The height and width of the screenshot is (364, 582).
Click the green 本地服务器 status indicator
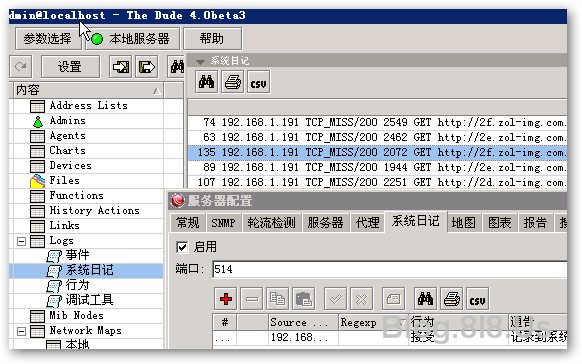click(97, 39)
